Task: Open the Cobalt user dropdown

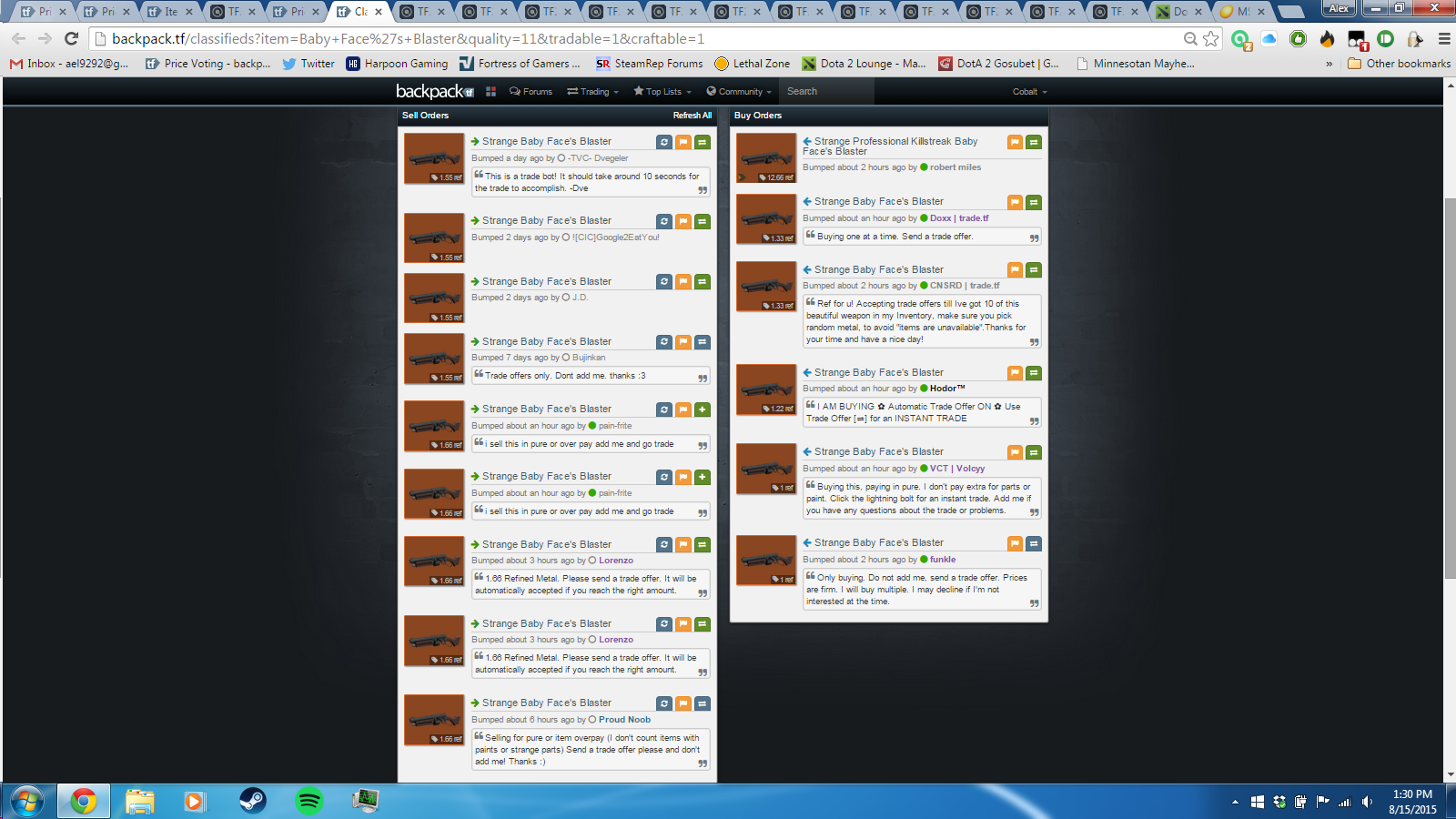Action: [1029, 92]
